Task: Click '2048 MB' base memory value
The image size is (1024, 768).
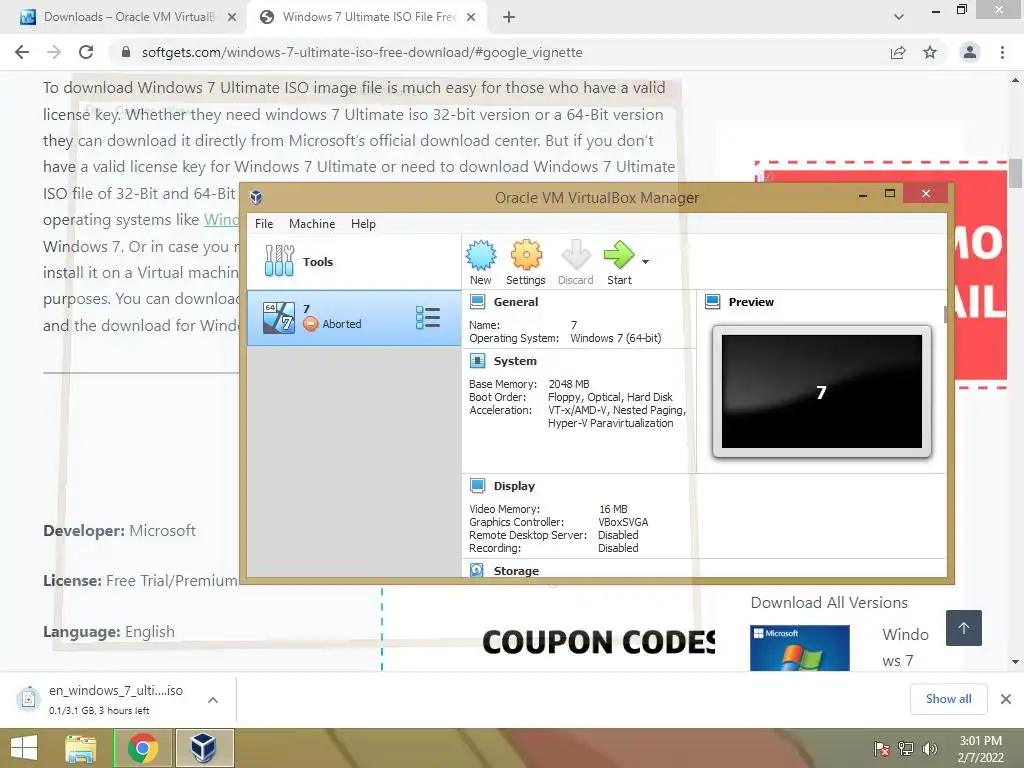Action: click(569, 384)
